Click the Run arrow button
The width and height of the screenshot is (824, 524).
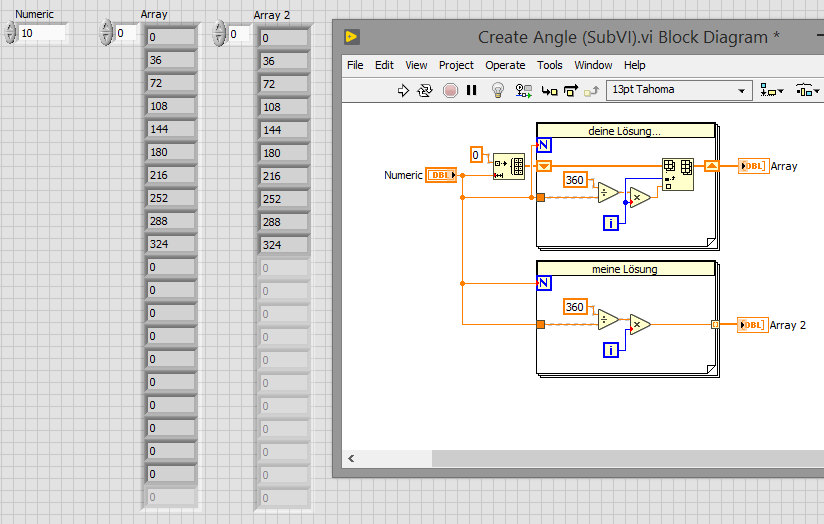point(404,90)
